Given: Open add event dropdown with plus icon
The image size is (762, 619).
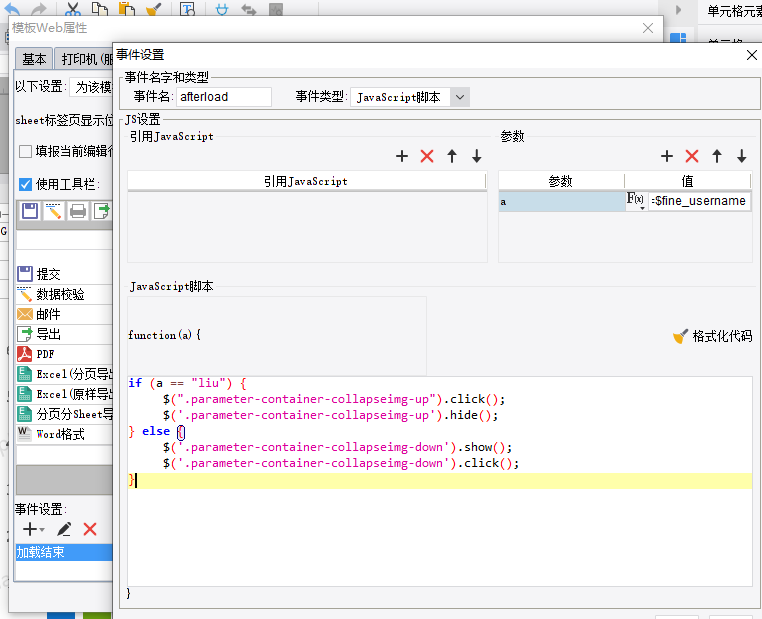Looking at the screenshot, I should [x=34, y=529].
